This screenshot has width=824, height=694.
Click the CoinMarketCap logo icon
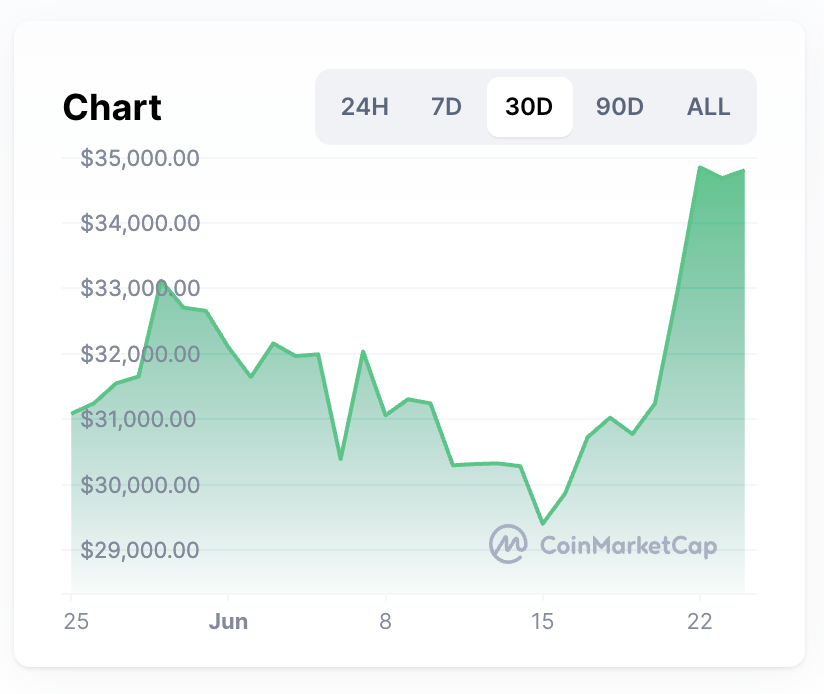pos(508,543)
